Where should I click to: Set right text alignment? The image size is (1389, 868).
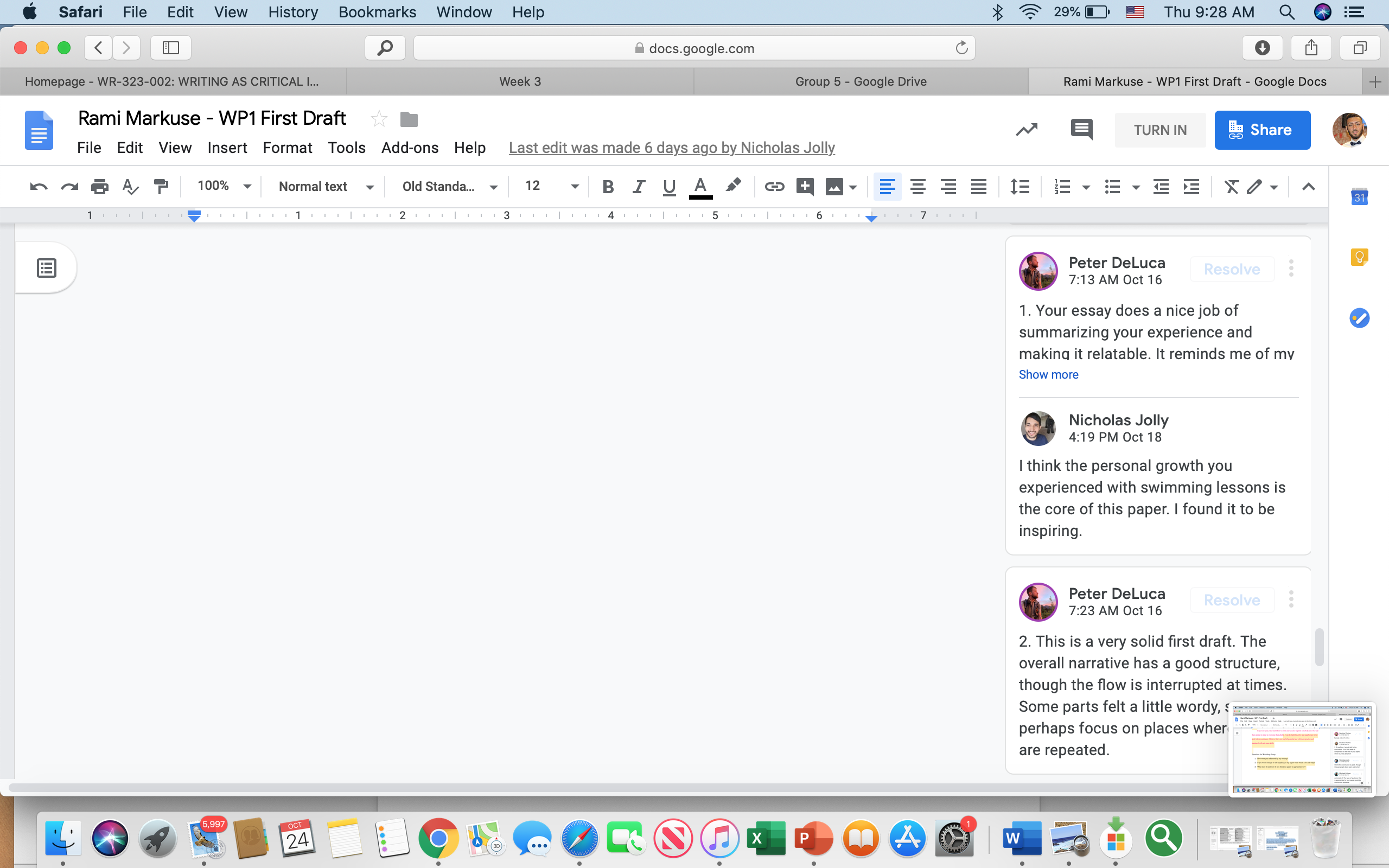click(x=948, y=187)
